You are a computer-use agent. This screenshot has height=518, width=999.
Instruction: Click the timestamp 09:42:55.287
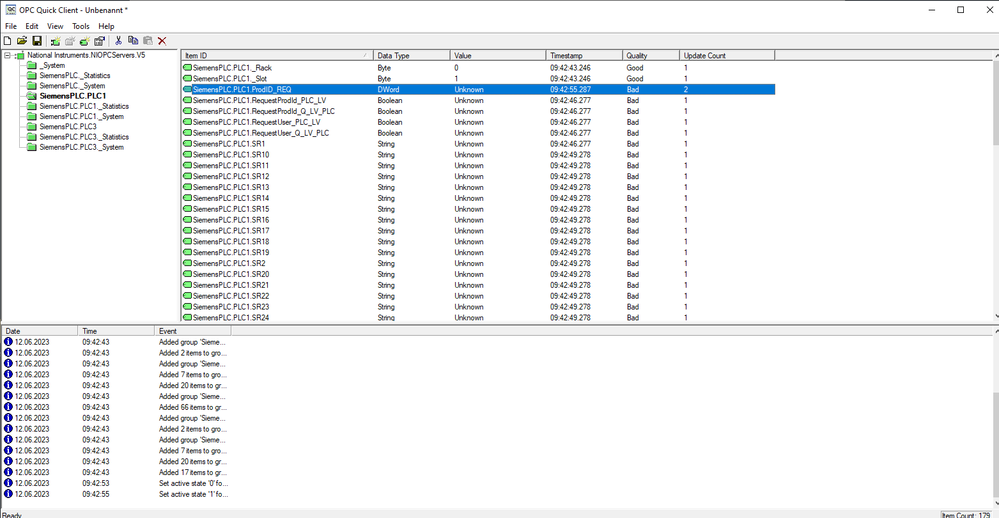pos(570,90)
